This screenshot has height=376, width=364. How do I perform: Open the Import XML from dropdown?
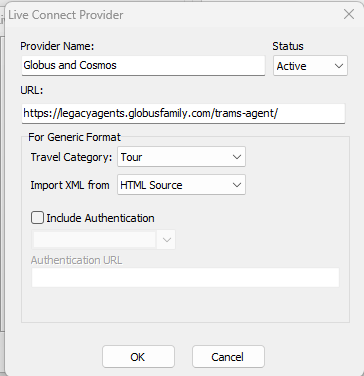[181, 185]
